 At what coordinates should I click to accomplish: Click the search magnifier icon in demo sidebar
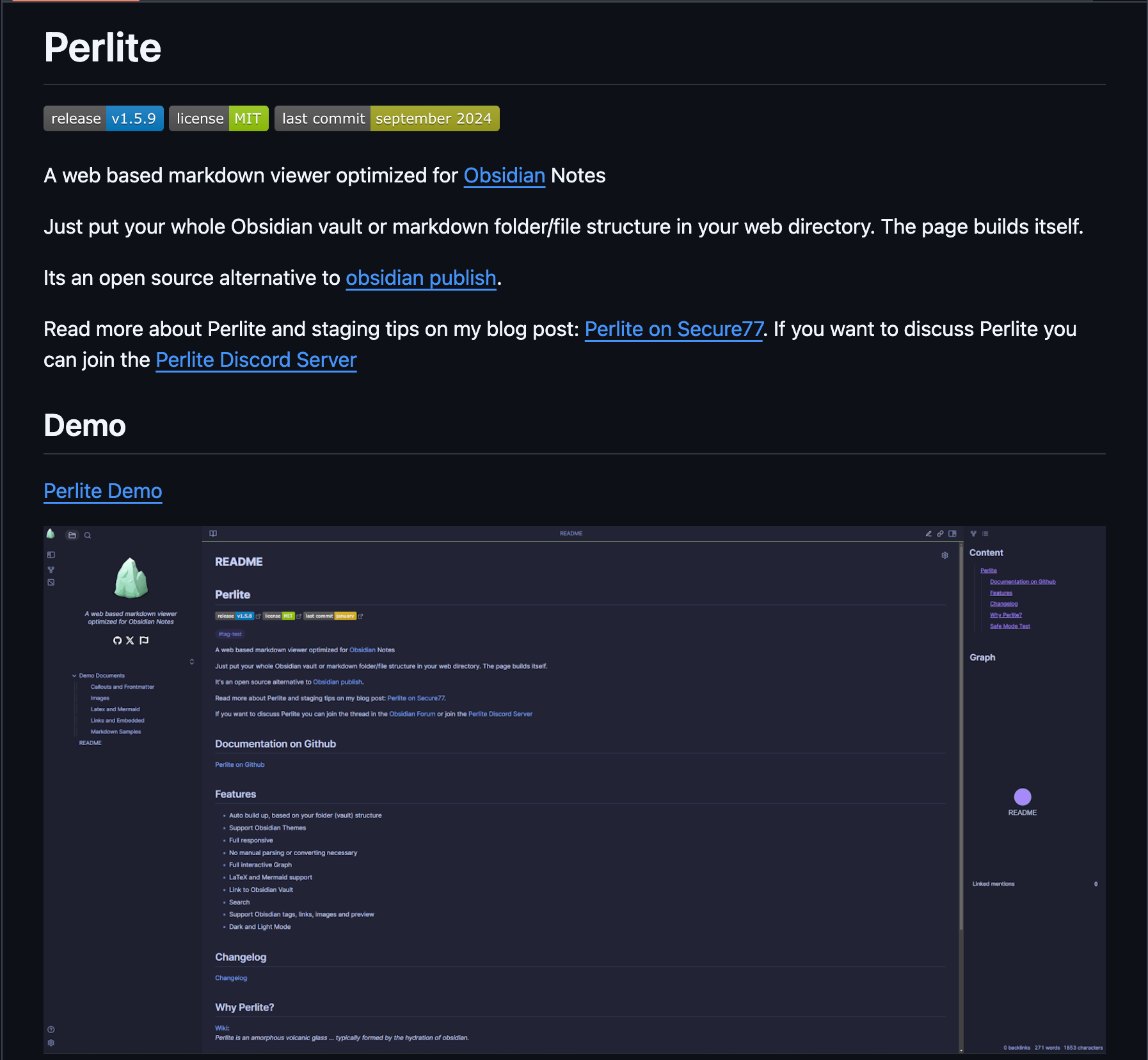[x=88, y=535]
